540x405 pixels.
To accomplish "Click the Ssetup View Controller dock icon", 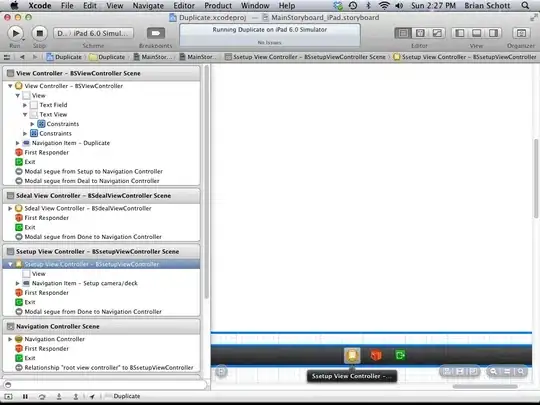I will coord(352,355).
